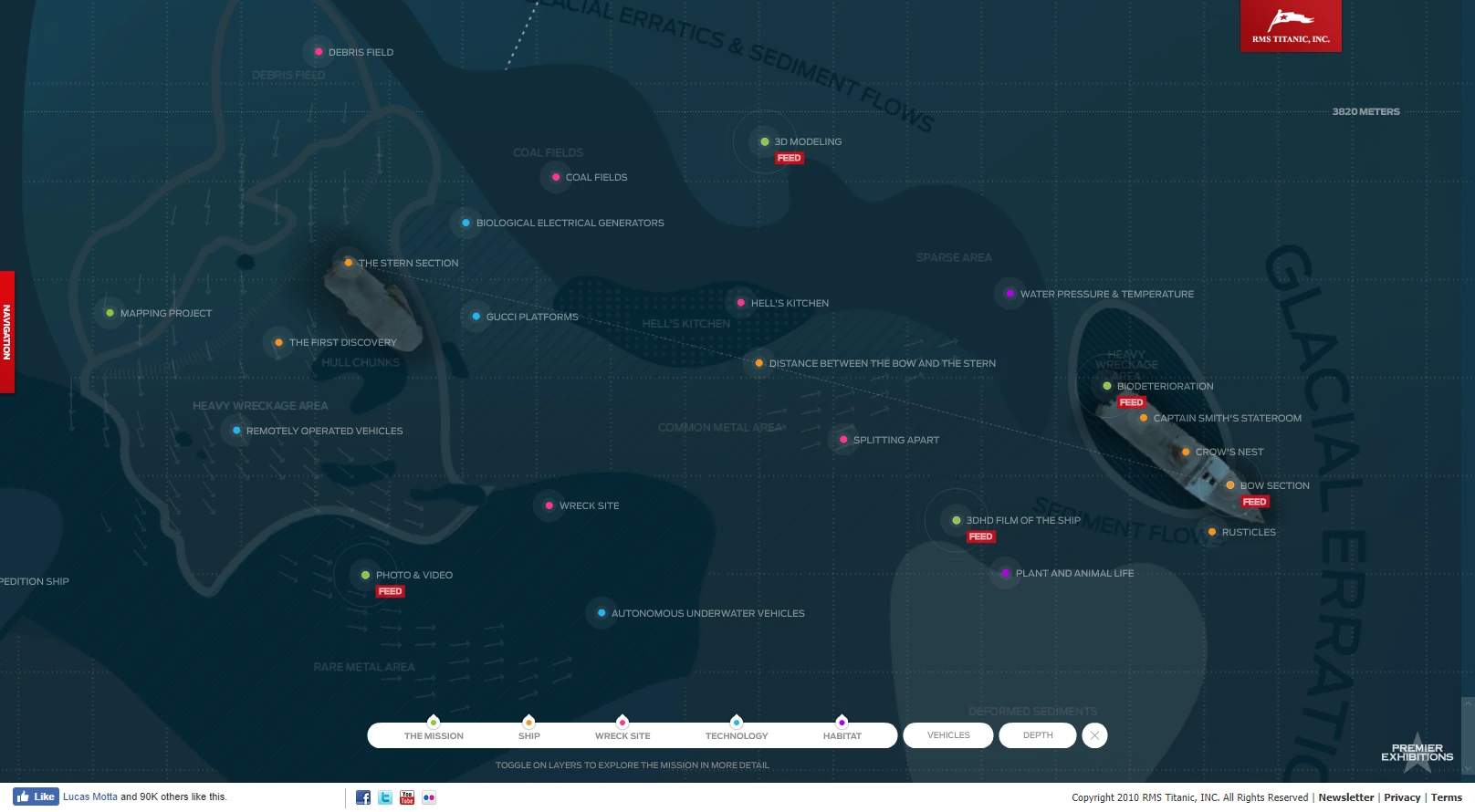Screen dimensions: 1475x812
Task: Open the red Navigation side tab
Action: coord(6,332)
